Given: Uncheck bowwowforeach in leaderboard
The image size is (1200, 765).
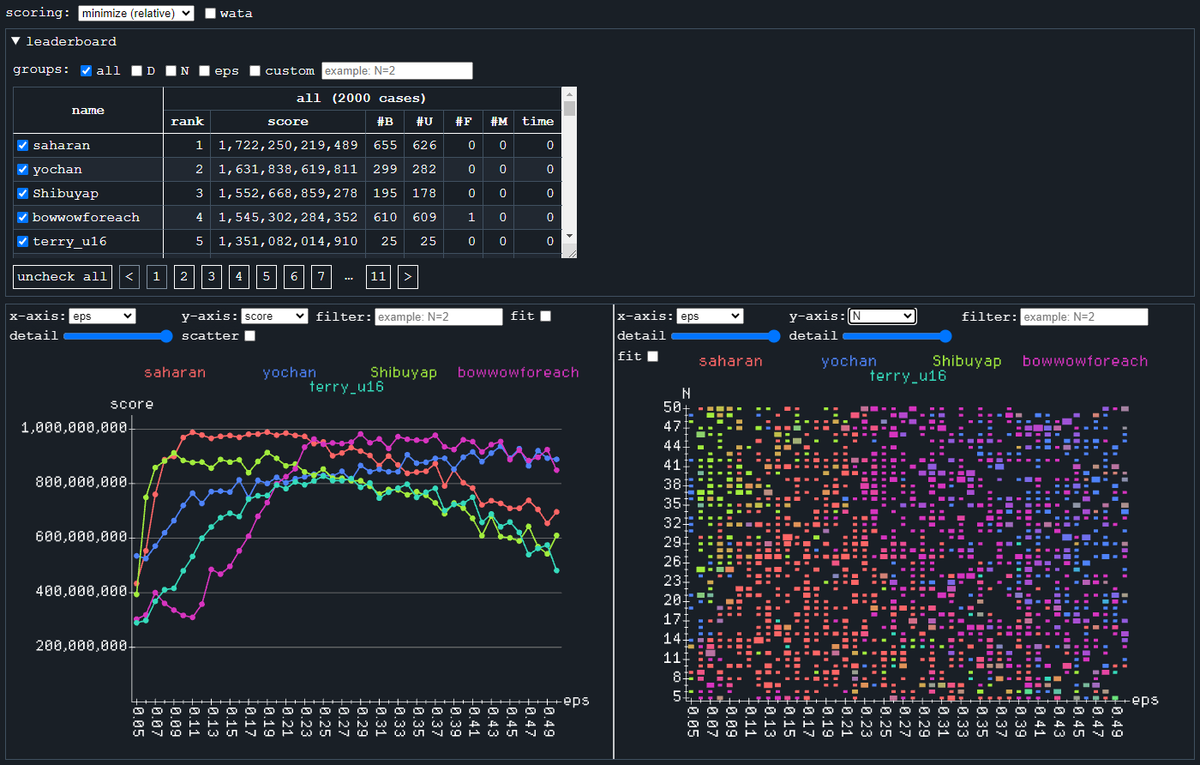Looking at the screenshot, I should click(23, 217).
